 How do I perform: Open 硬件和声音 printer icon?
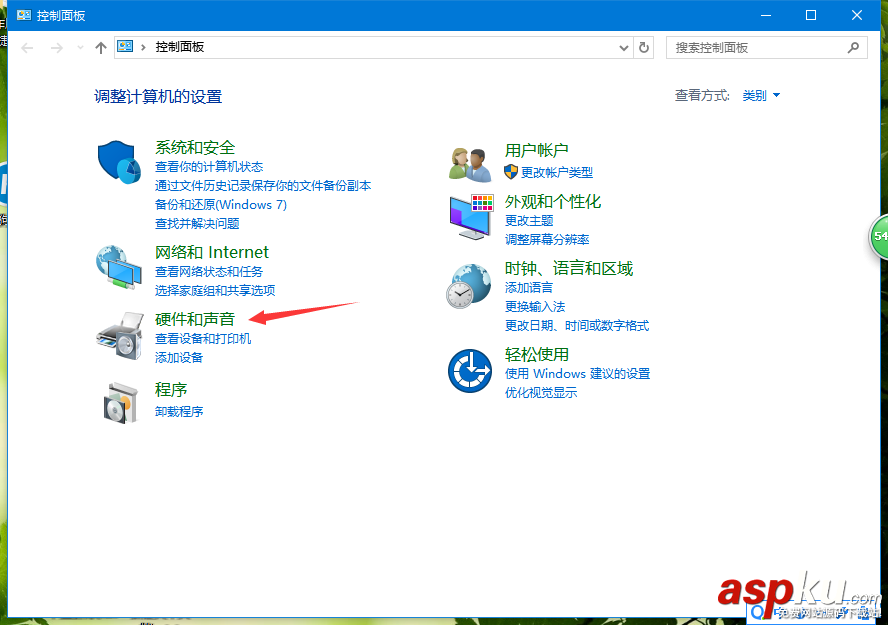119,338
